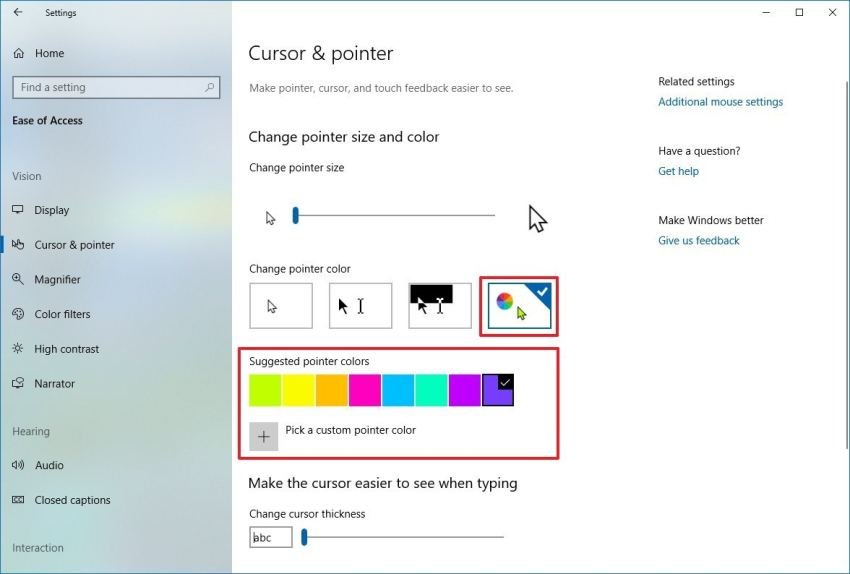Viewport: 850px width, 574px height.
Task: Select Color filters in the sidebar
Action: point(62,314)
